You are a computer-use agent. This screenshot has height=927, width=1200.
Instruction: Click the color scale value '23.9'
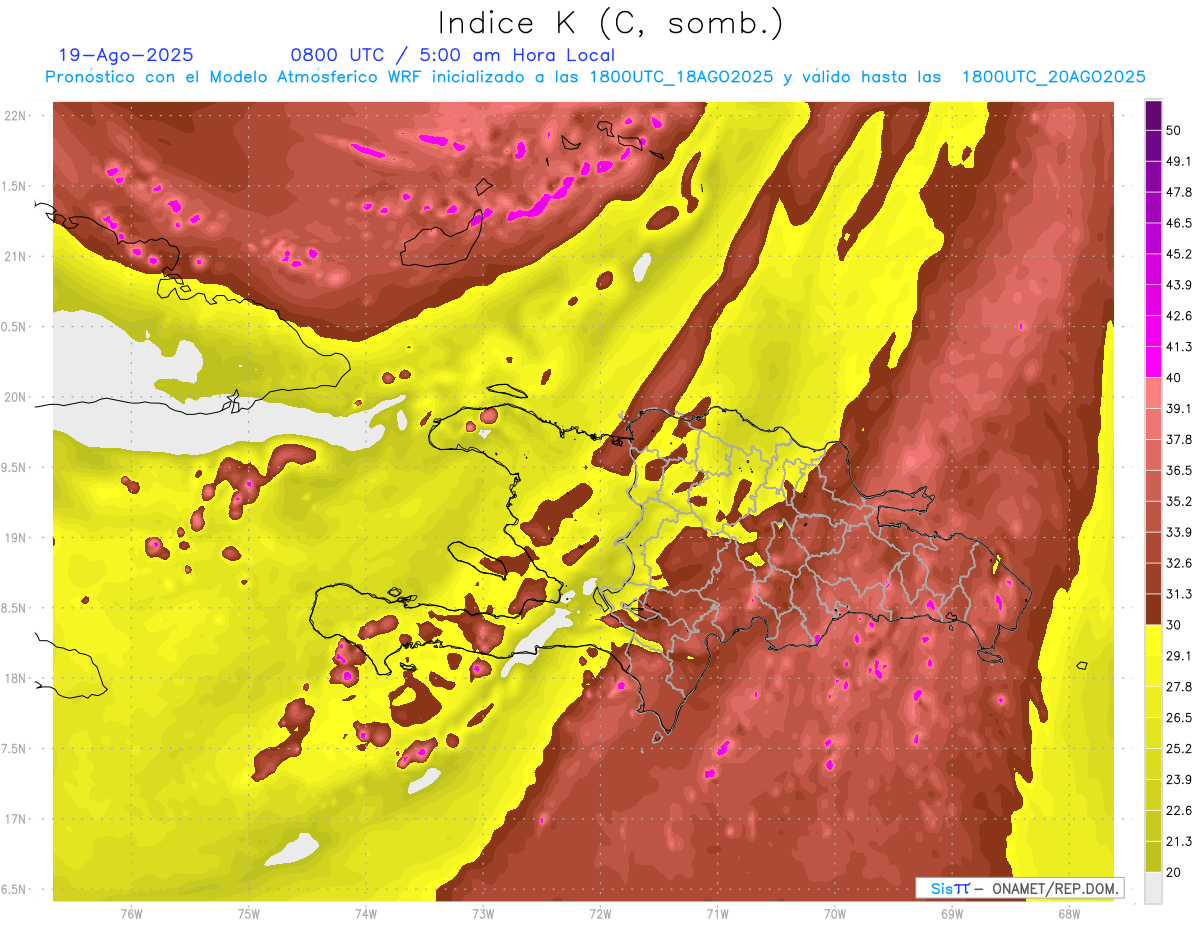tap(1179, 781)
